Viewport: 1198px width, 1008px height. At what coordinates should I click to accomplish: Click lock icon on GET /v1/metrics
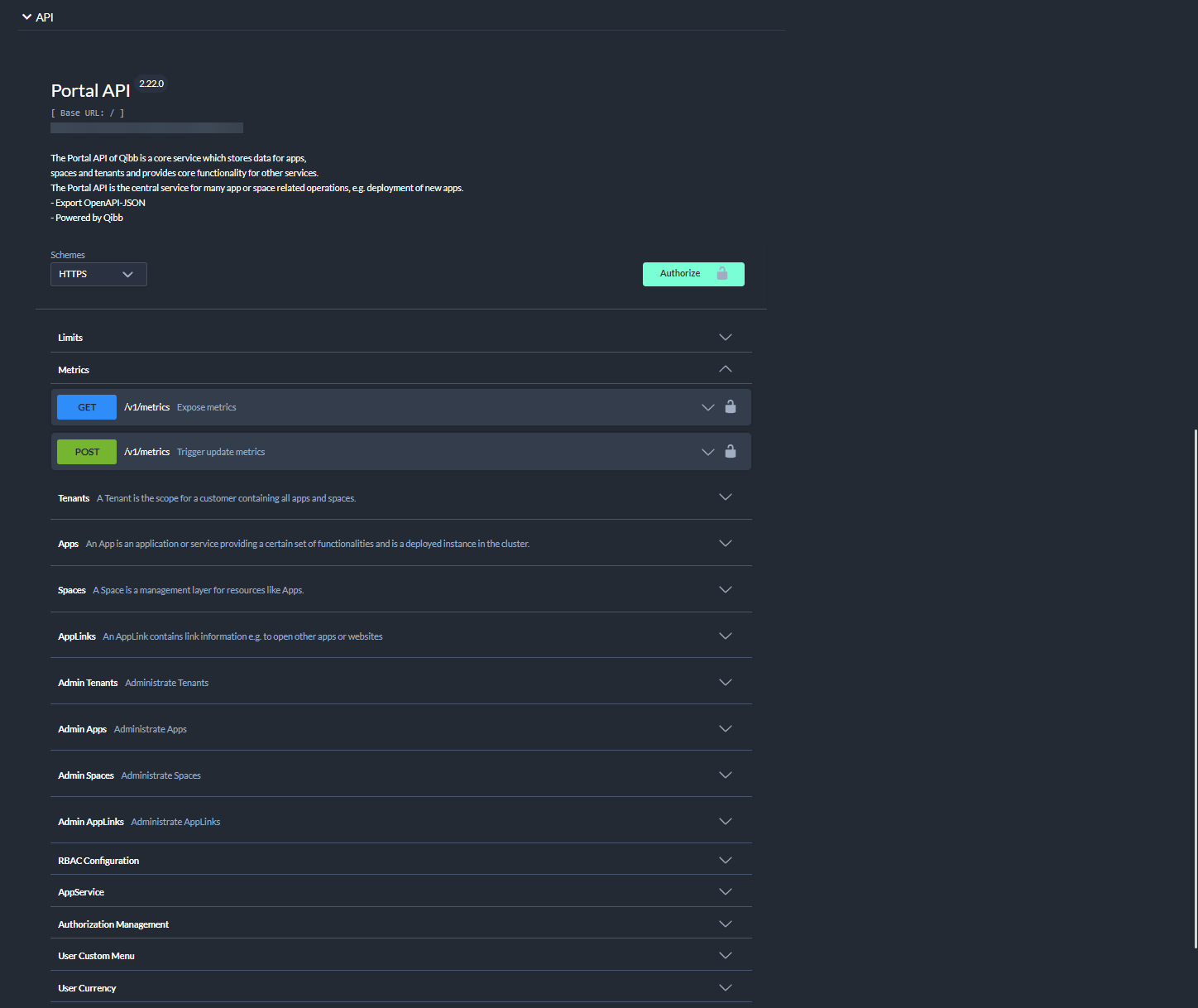[731, 406]
